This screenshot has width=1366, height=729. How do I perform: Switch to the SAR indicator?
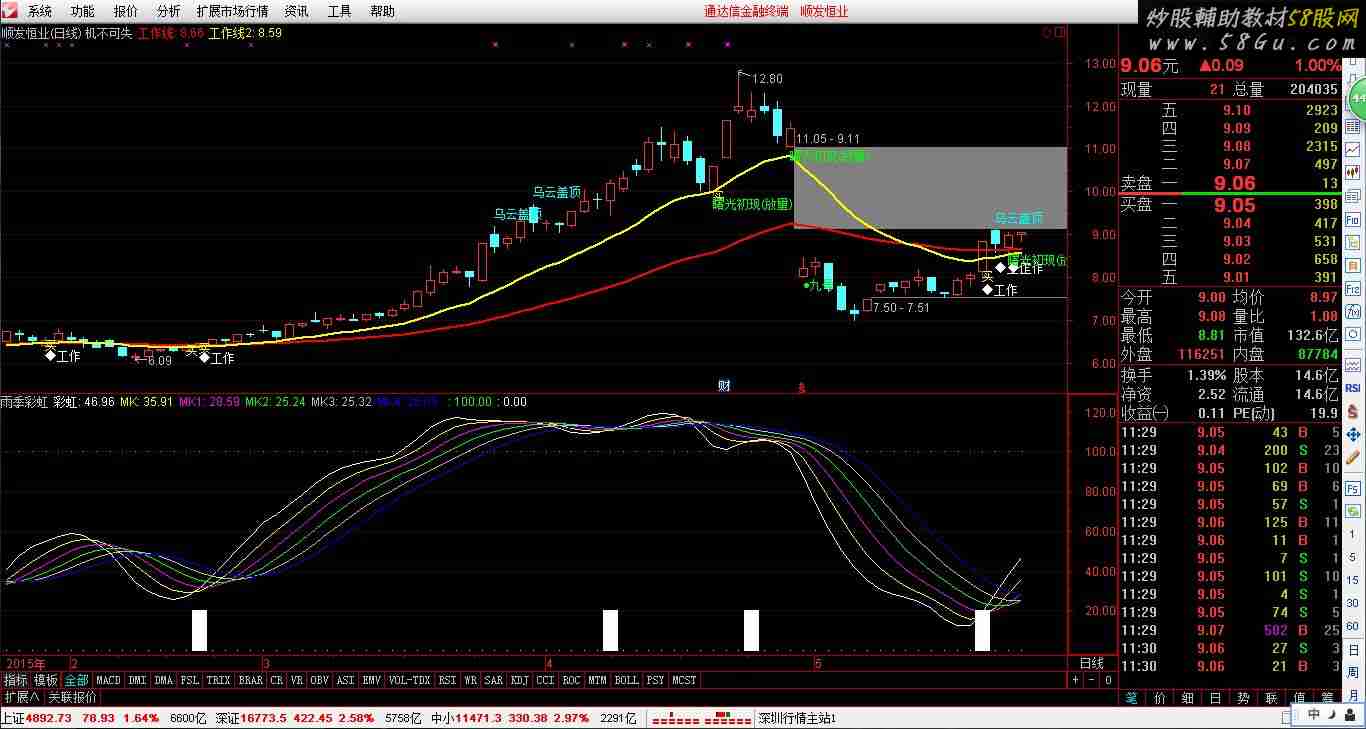tap(494, 680)
